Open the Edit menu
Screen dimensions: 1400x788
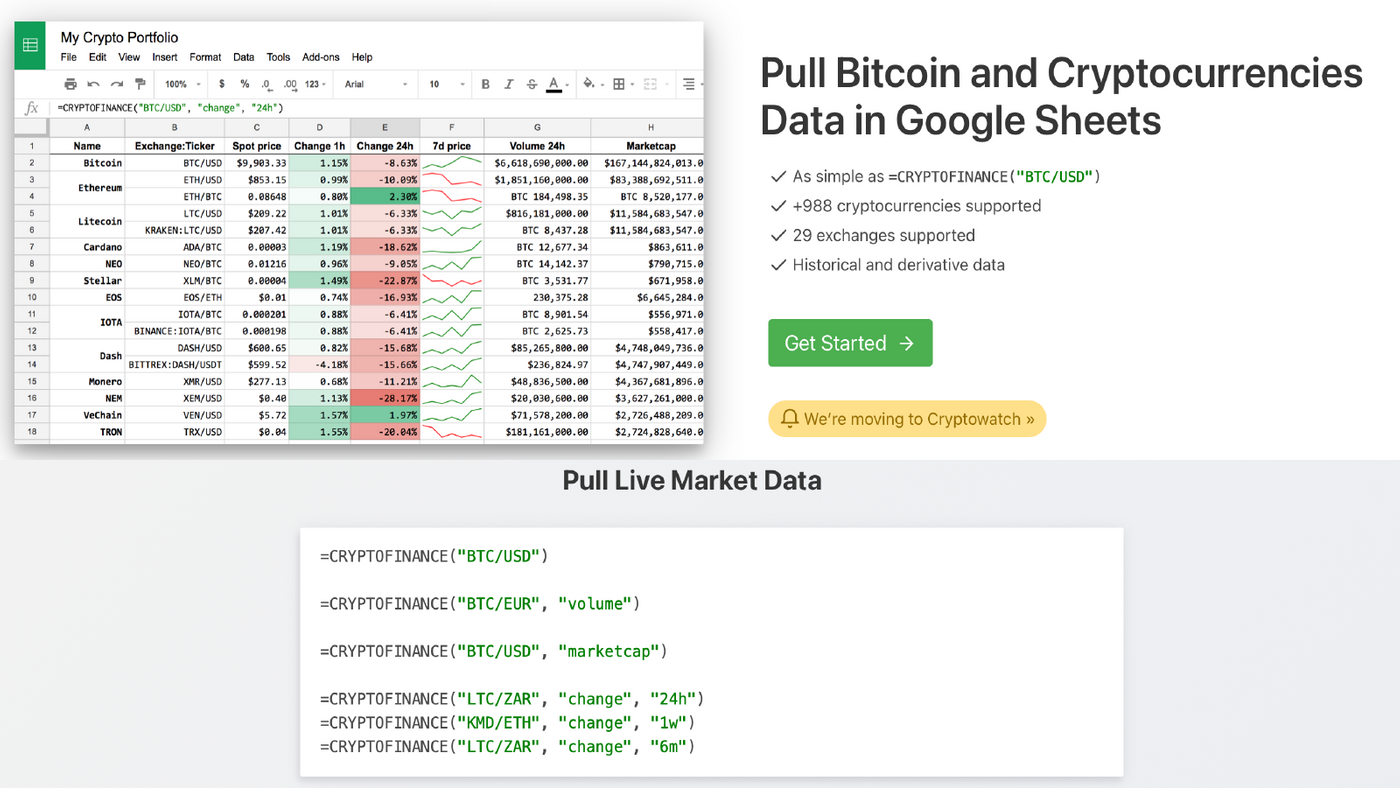(97, 57)
